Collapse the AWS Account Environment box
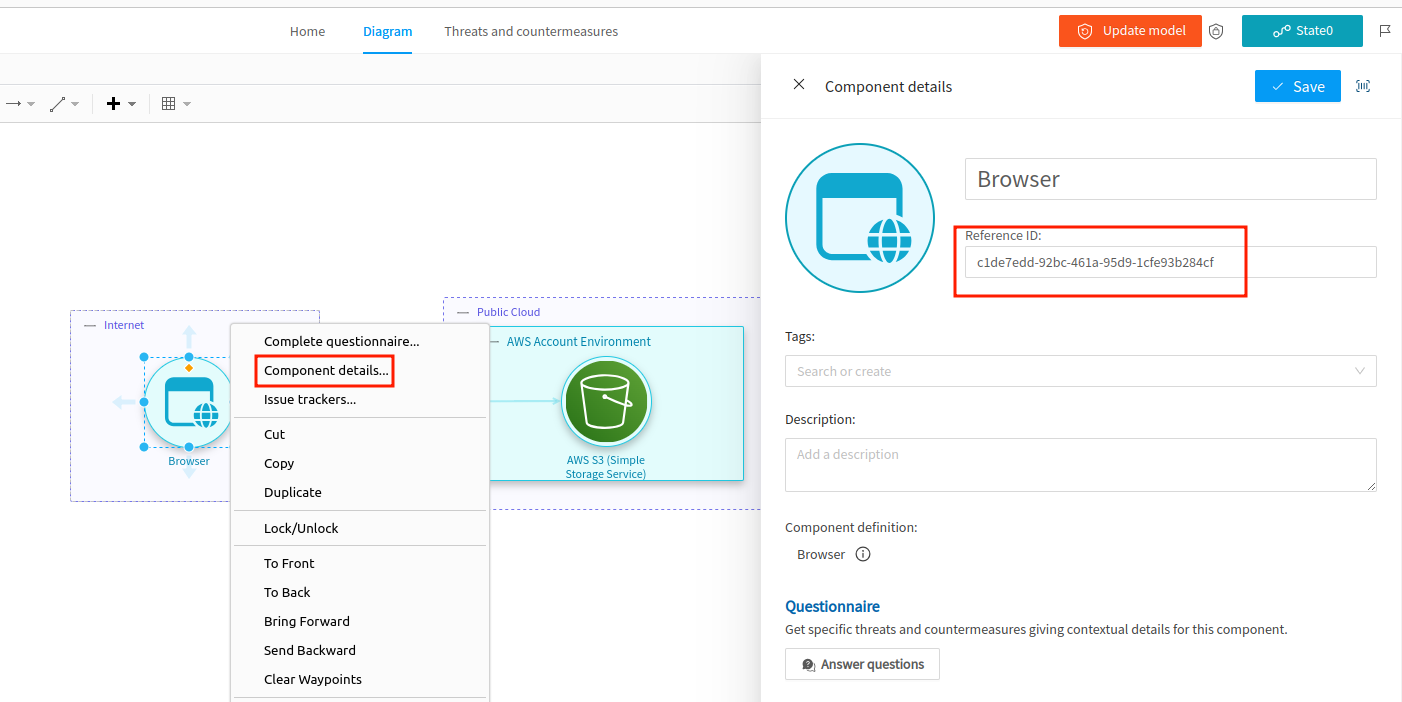 tap(494, 341)
